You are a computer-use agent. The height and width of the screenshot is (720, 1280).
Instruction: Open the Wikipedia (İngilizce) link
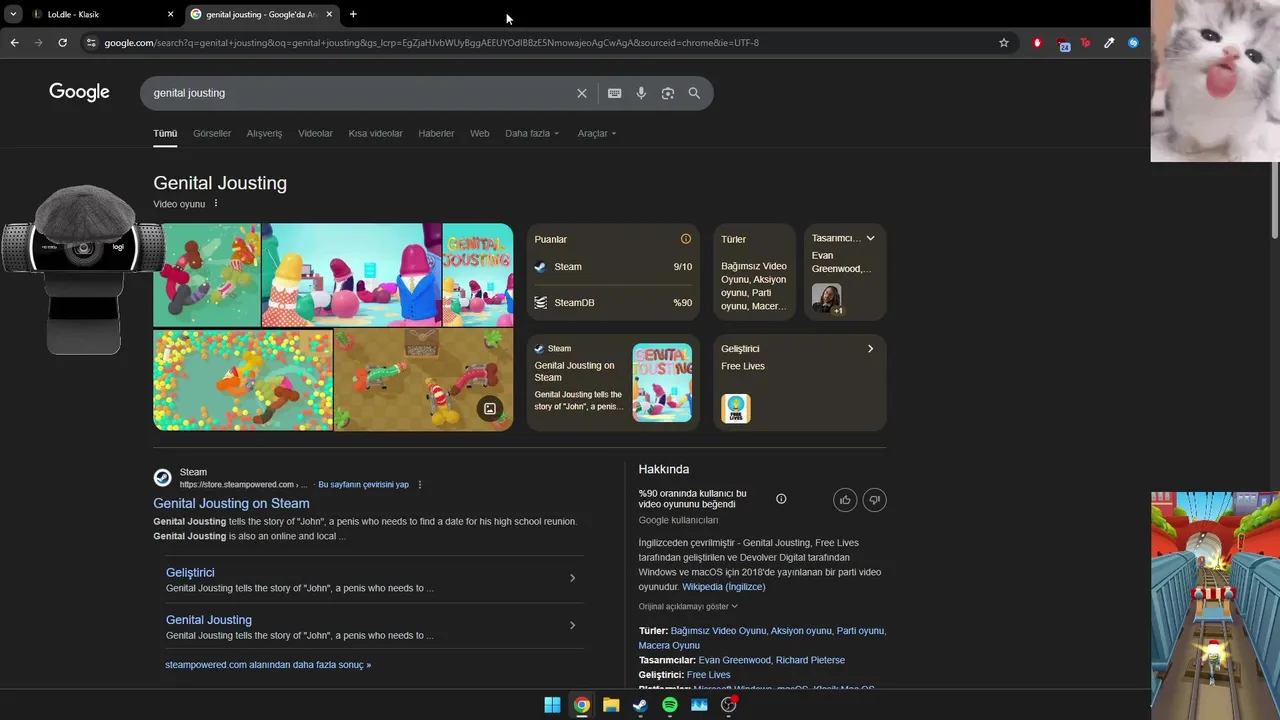click(x=723, y=587)
